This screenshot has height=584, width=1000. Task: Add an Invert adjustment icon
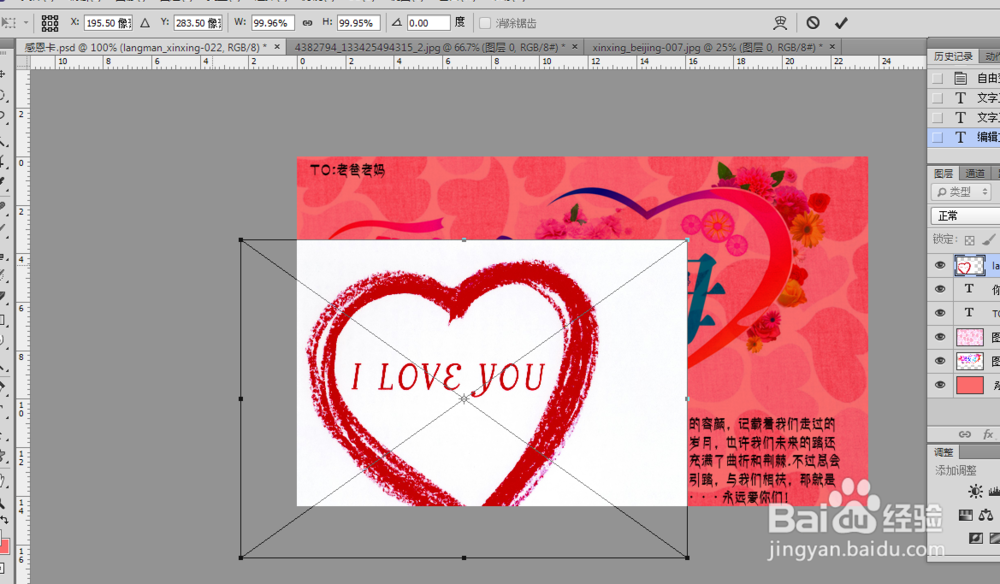pyautogui.click(x=975, y=539)
